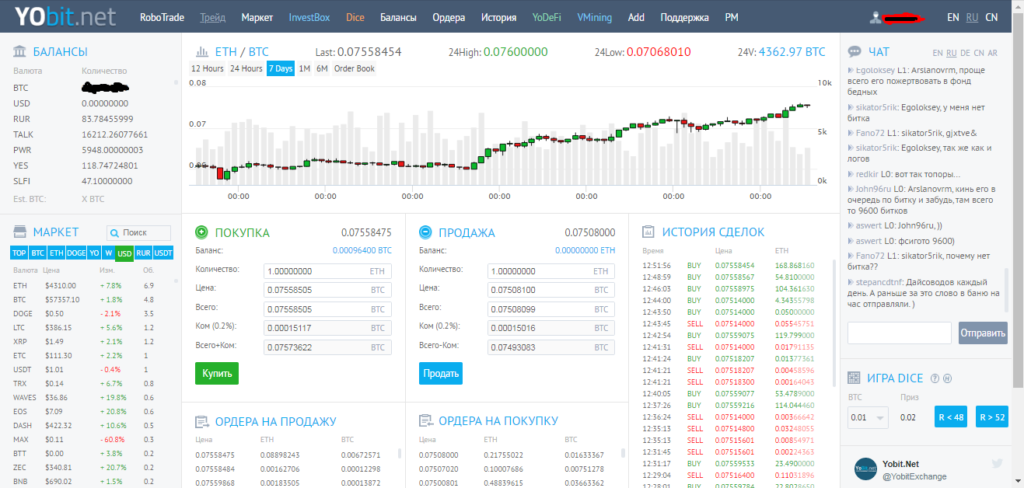Click the YObit.net logo
The width and height of the screenshot is (1024, 488).
[65, 16]
